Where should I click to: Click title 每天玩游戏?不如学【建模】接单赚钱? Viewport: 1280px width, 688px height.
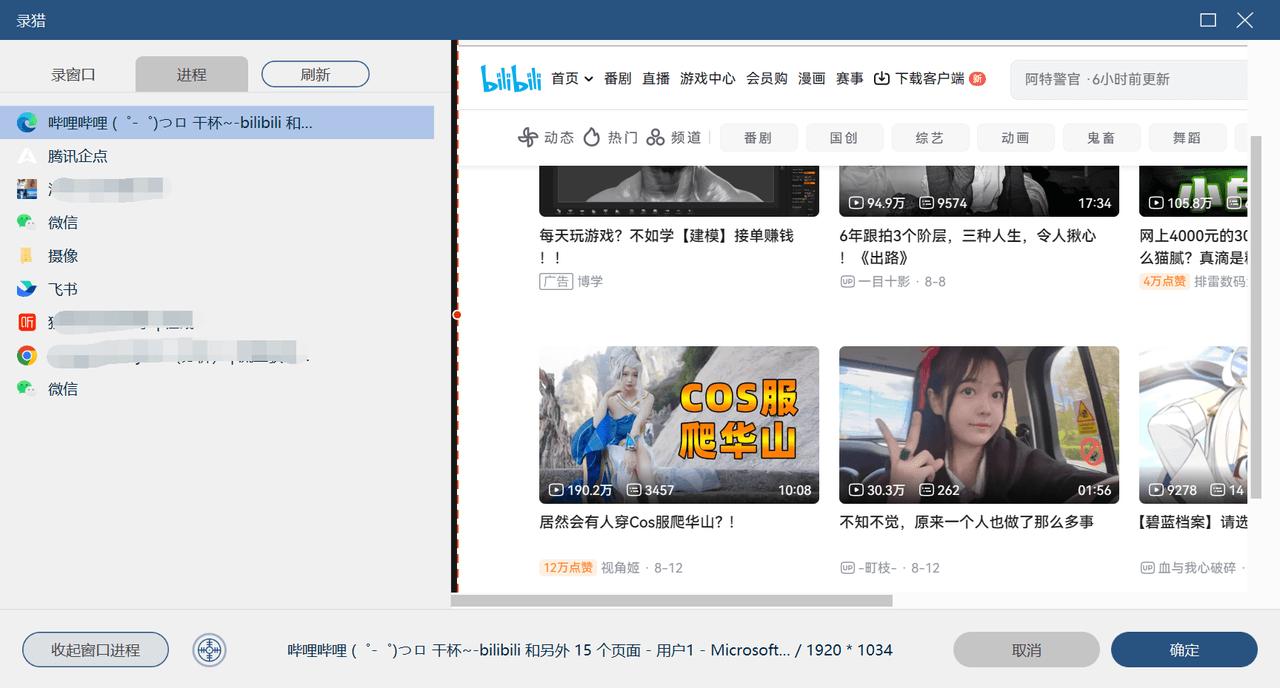(666, 246)
